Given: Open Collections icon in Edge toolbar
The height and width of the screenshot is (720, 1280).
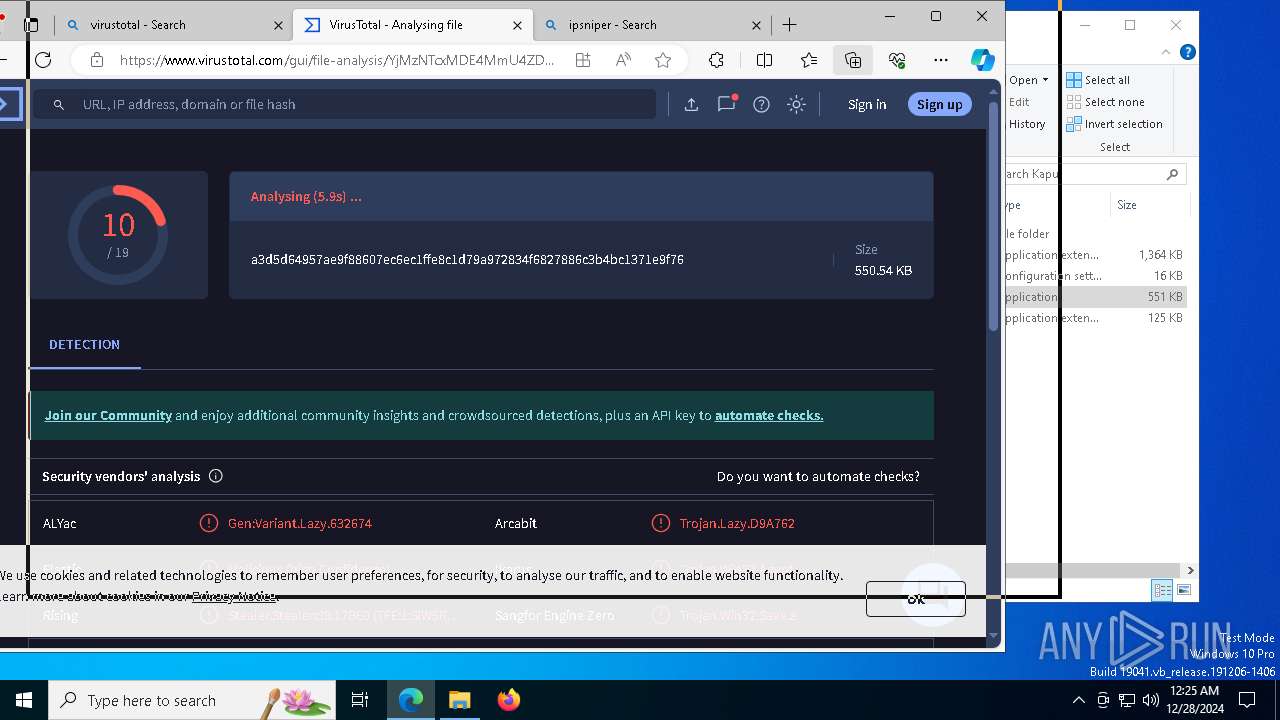Looking at the screenshot, I should 853,60.
